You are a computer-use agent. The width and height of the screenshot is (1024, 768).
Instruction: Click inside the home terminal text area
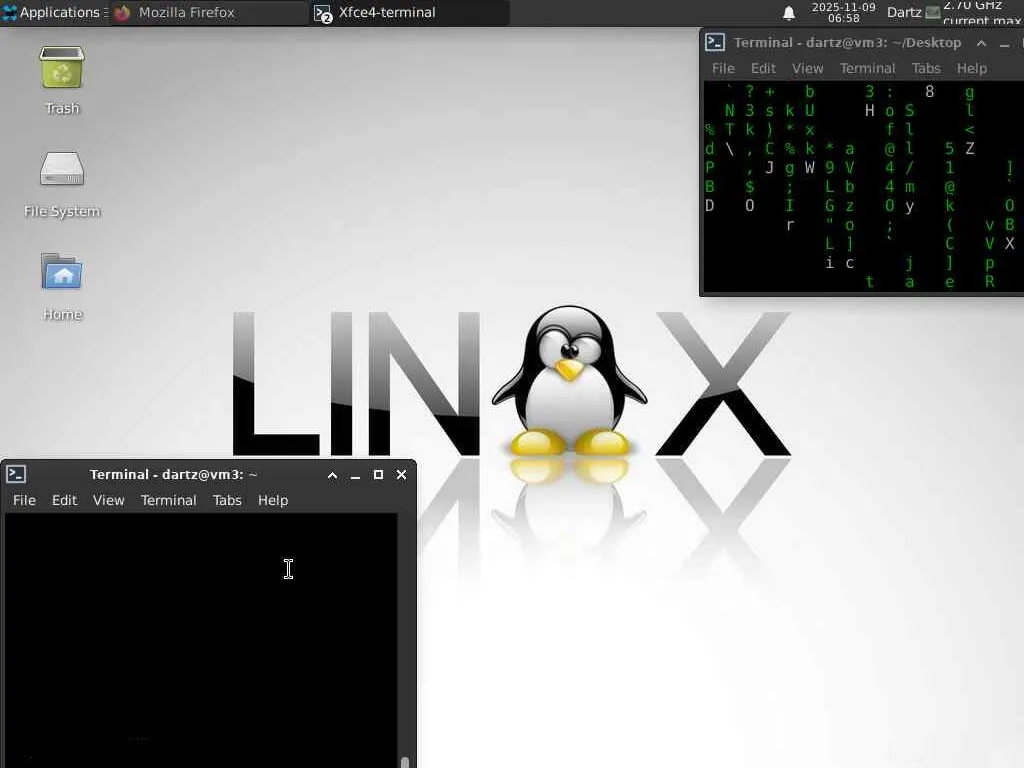[201, 640]
